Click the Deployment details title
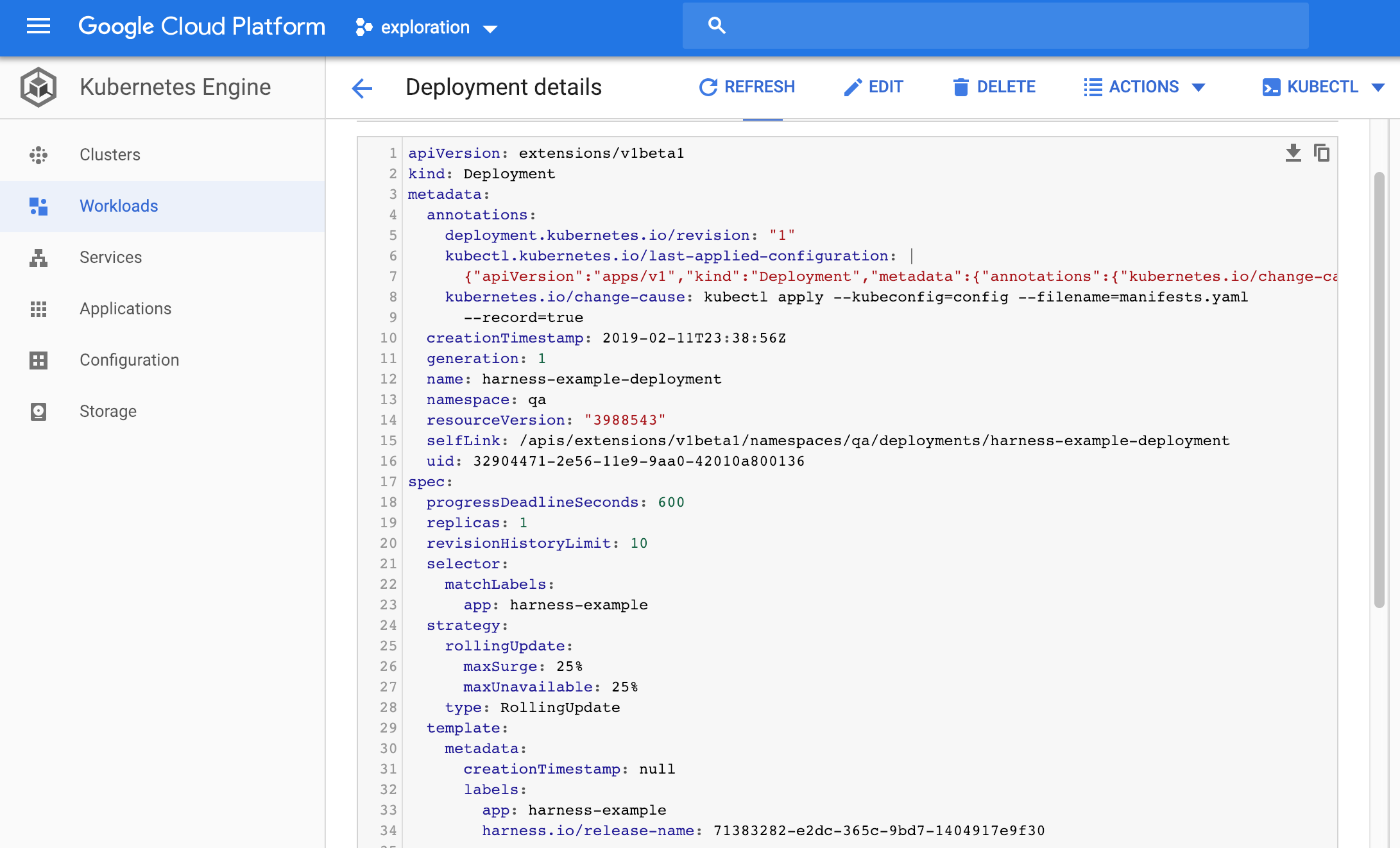The width and height of the screenshot is (1400, 848). [504, 87]
